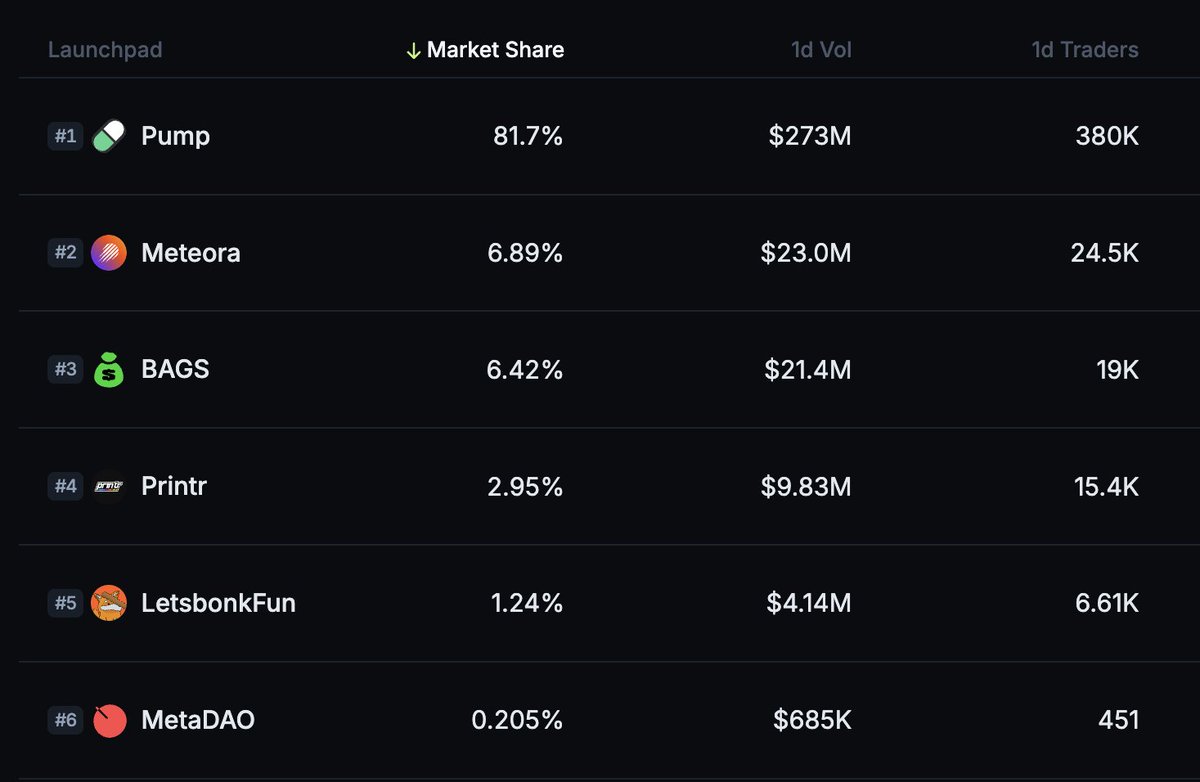Click the #4 rank badge

tap(65, 486)
